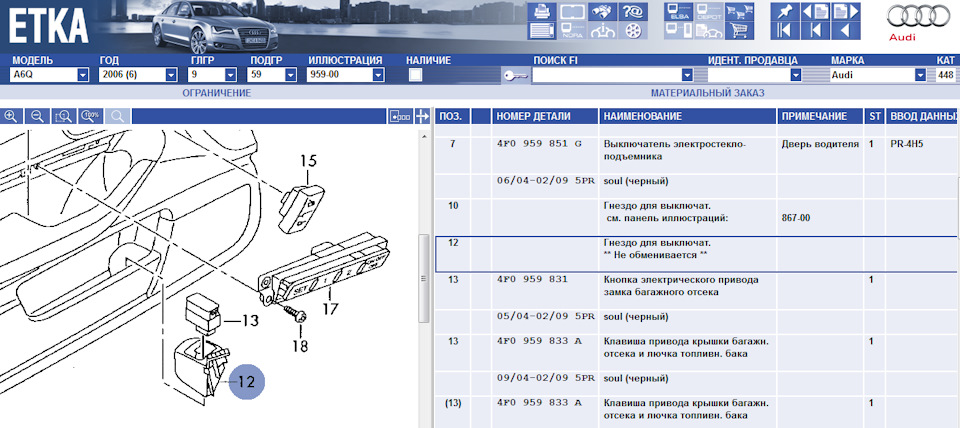The width and height of the screenshot is (960, 428).
Task: Click the НАИМЕНОВАНИЕ column header
Action: point(688,116)
